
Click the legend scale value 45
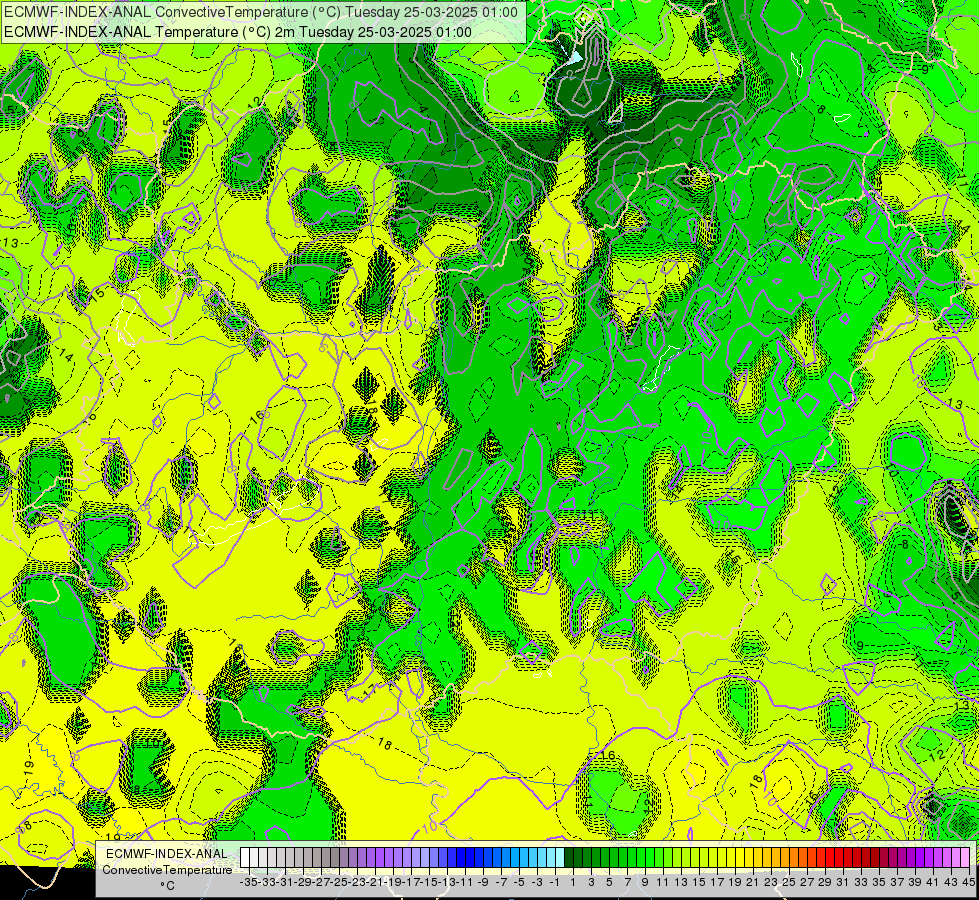(968, 882)
